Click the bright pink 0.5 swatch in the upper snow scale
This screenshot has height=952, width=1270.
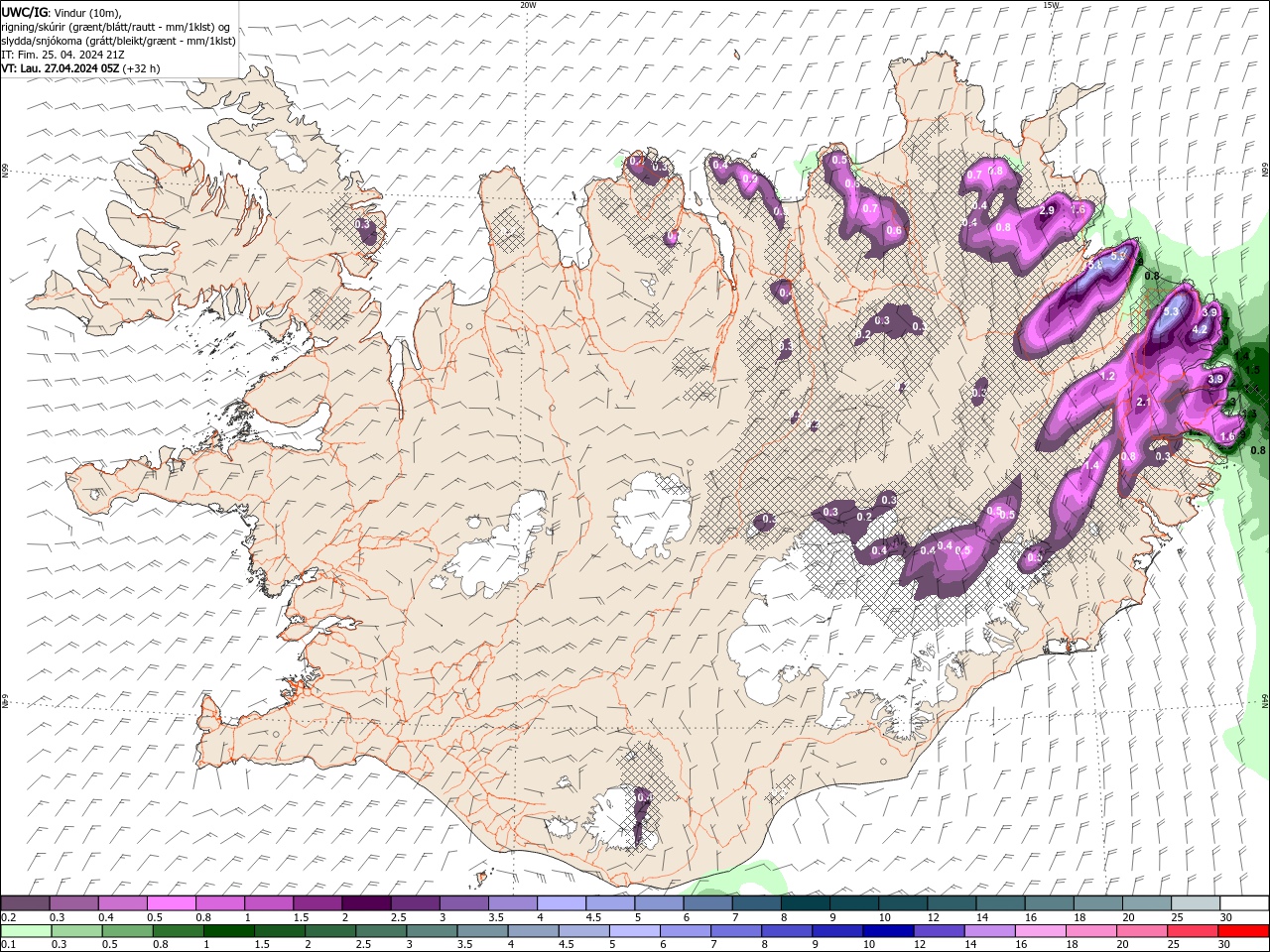click(x=172, y=903)
